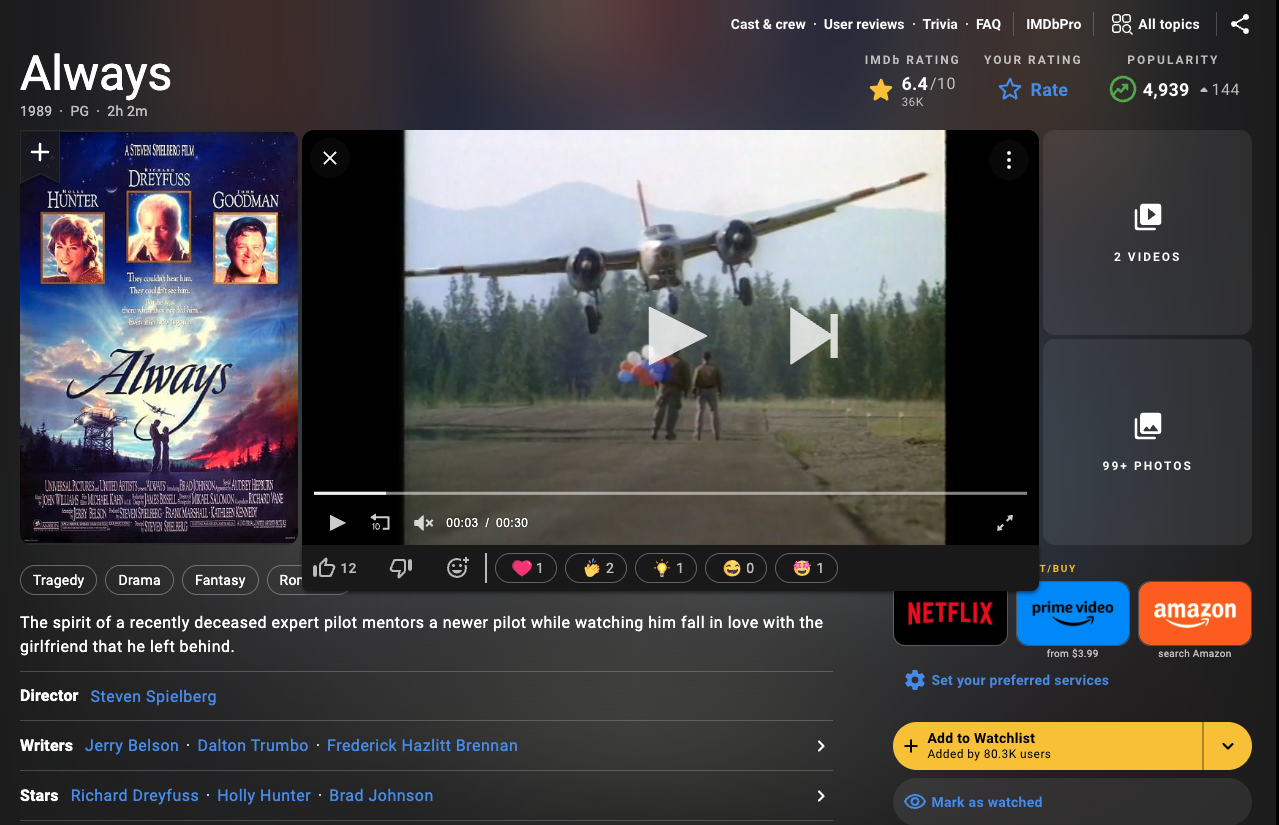
Task: Open the 99+ Photos gallery tile
Action: click(x=1147, y=441)
